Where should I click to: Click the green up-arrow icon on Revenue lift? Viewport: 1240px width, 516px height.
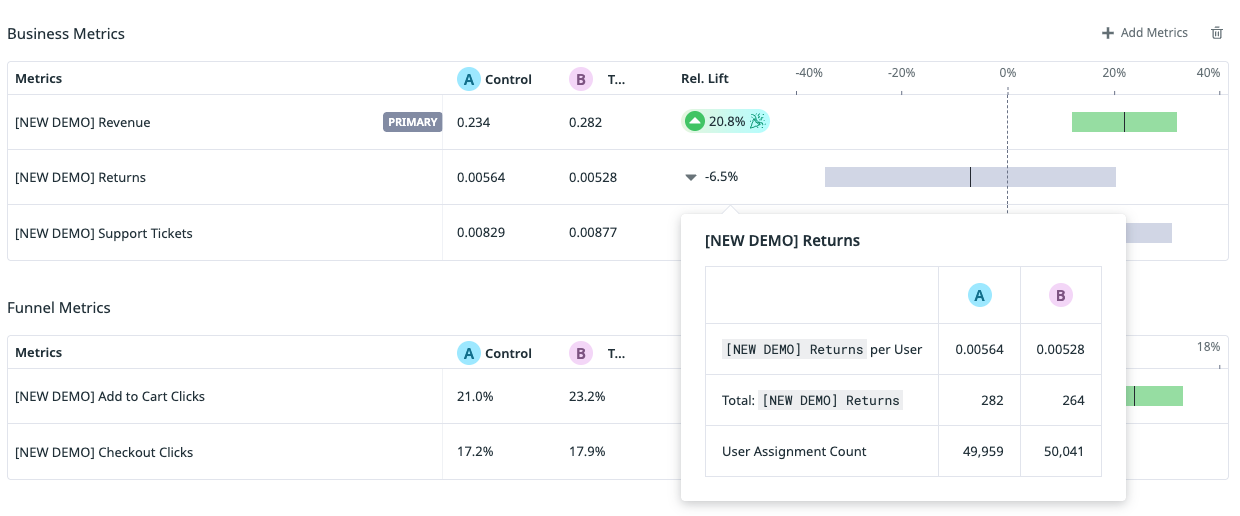pyautogui.click(x=694, y=122)
